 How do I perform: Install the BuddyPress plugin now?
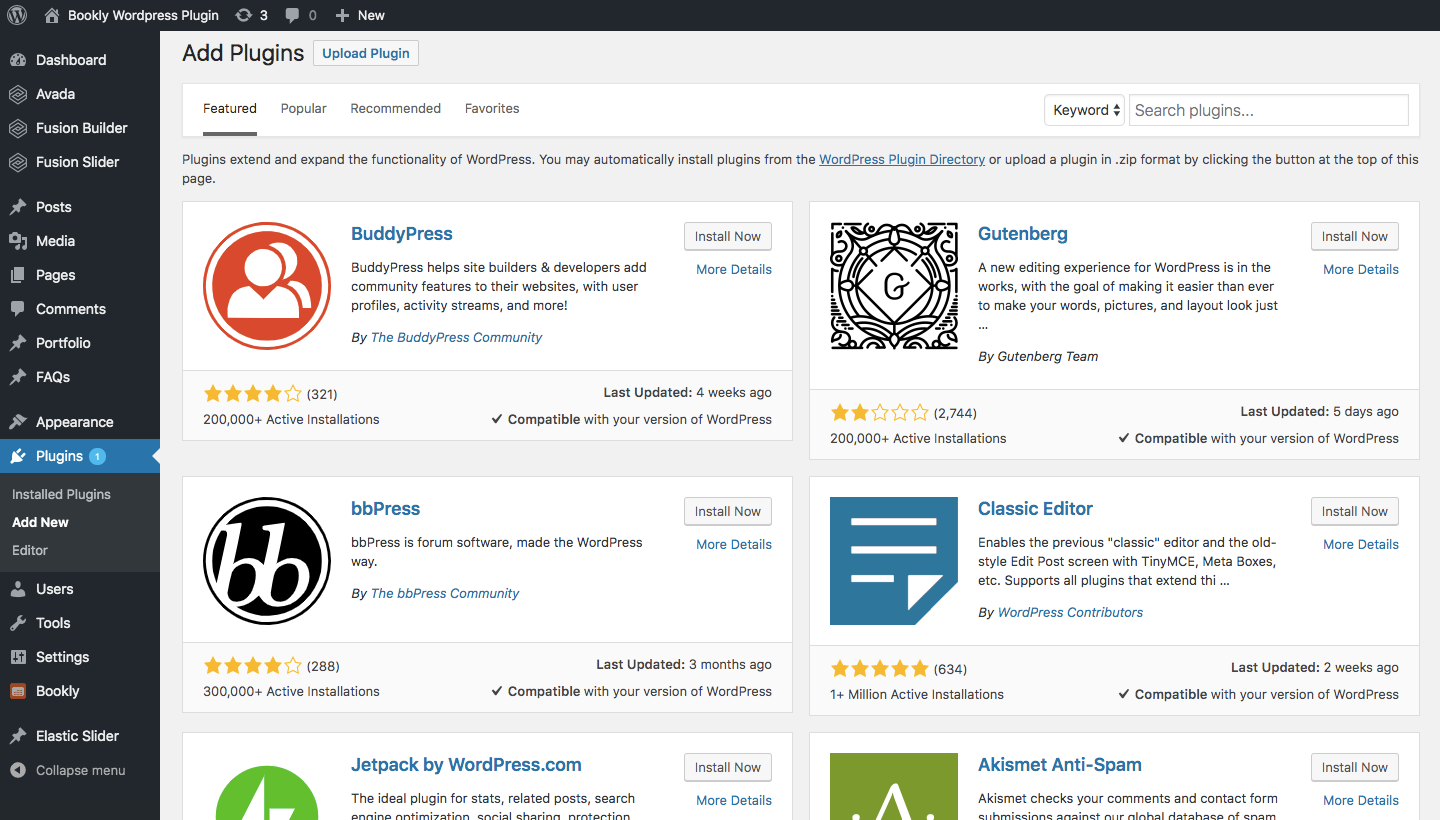(728, 236)
